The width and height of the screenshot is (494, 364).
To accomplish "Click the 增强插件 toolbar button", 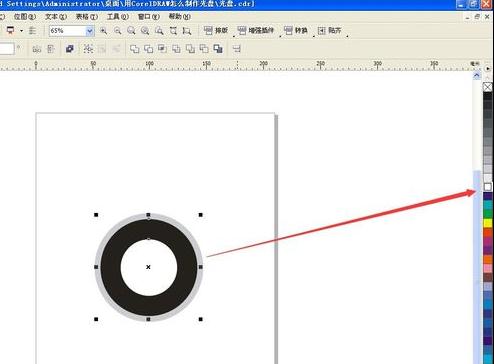I will click(255, 31).
